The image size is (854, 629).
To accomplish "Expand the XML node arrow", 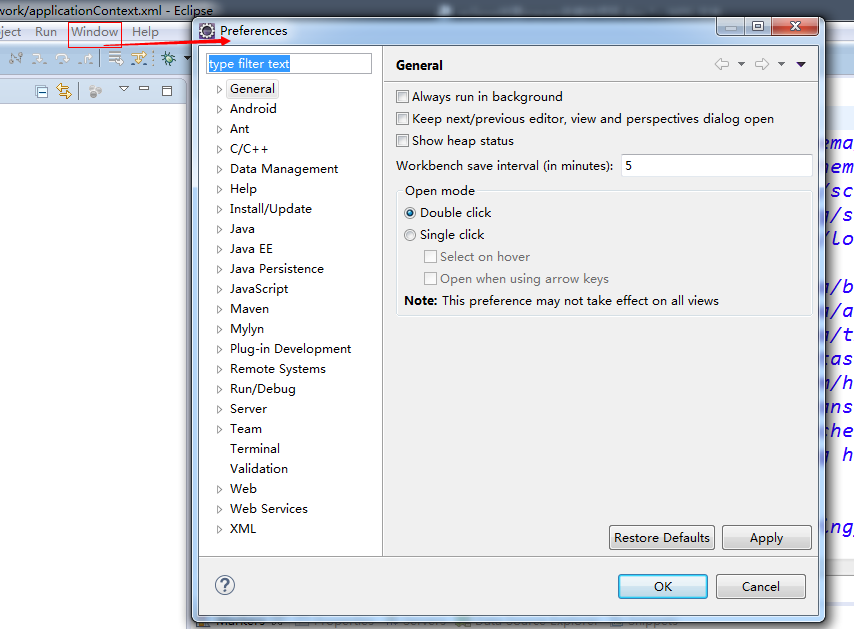I will 219,529.
